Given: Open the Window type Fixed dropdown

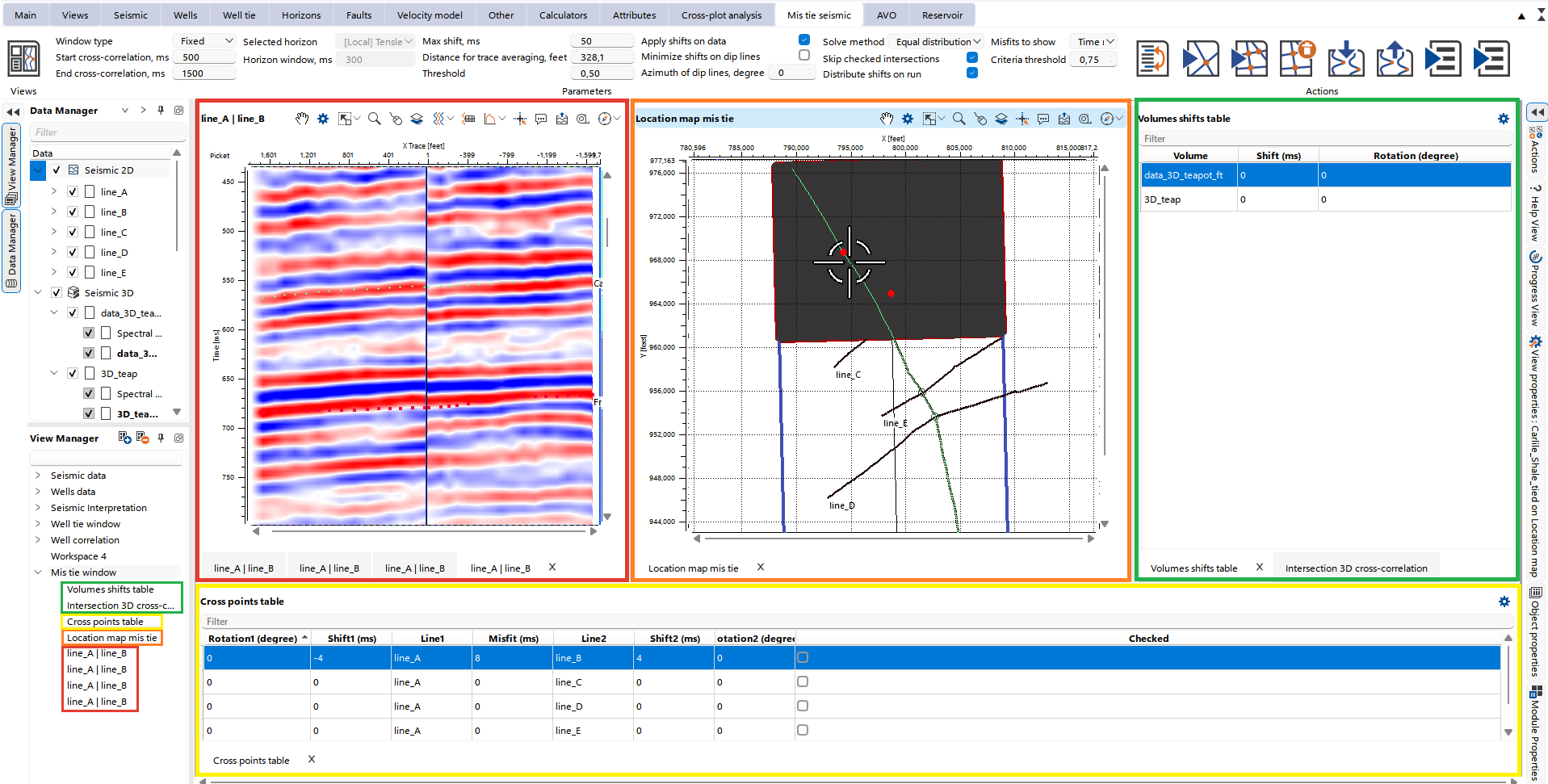Looking at the screenshot, I should (x=205, y=41).
